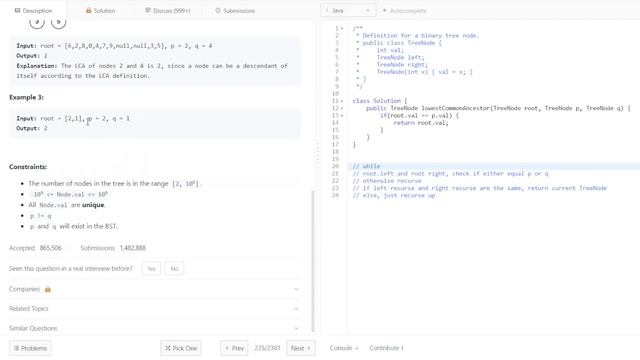Click the '// else, just recurse up' comment
This screenshot has height=360, width=640.
click(393, 196)
